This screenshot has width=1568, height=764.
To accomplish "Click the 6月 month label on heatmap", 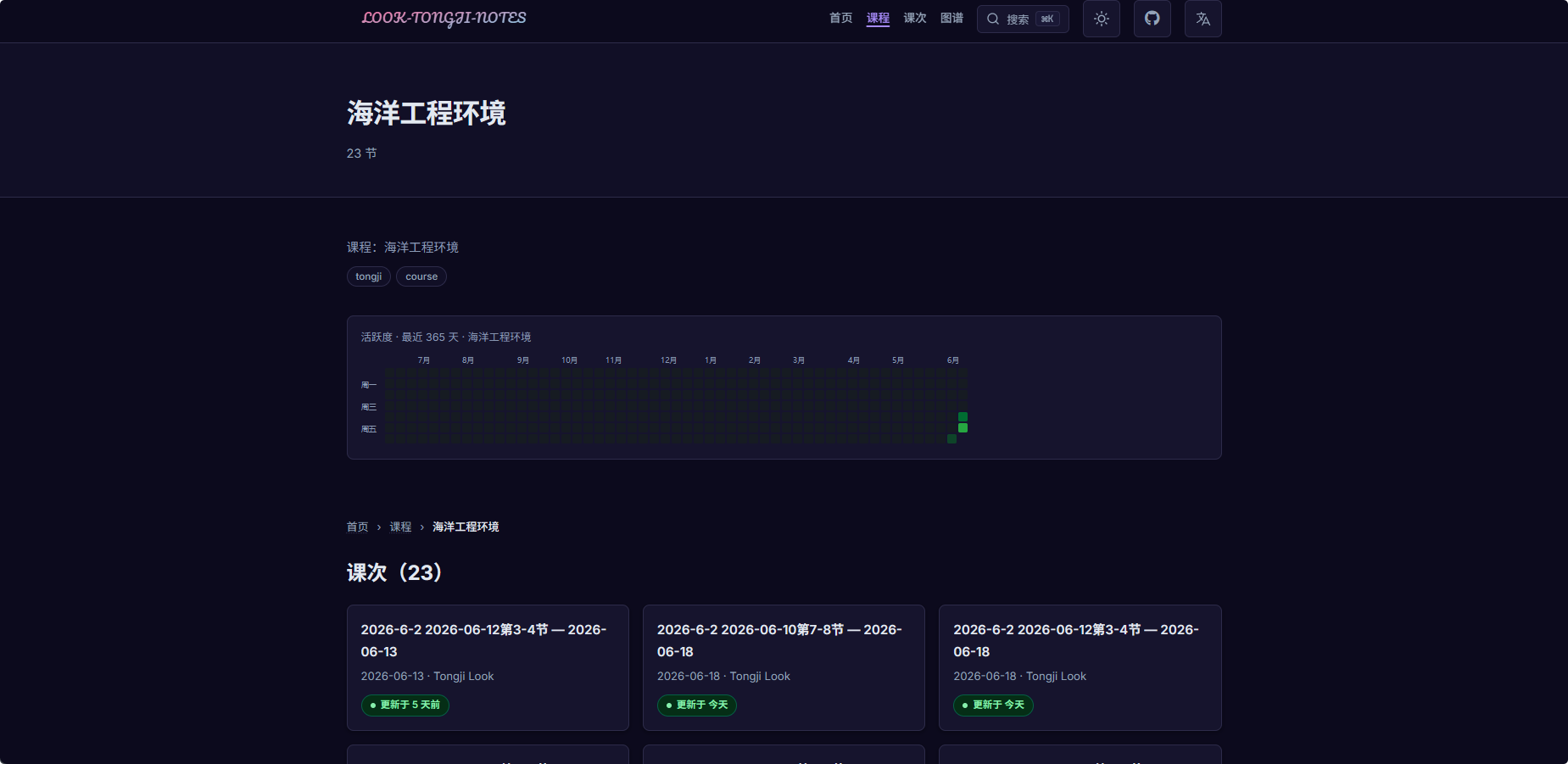I will [953, 360].
